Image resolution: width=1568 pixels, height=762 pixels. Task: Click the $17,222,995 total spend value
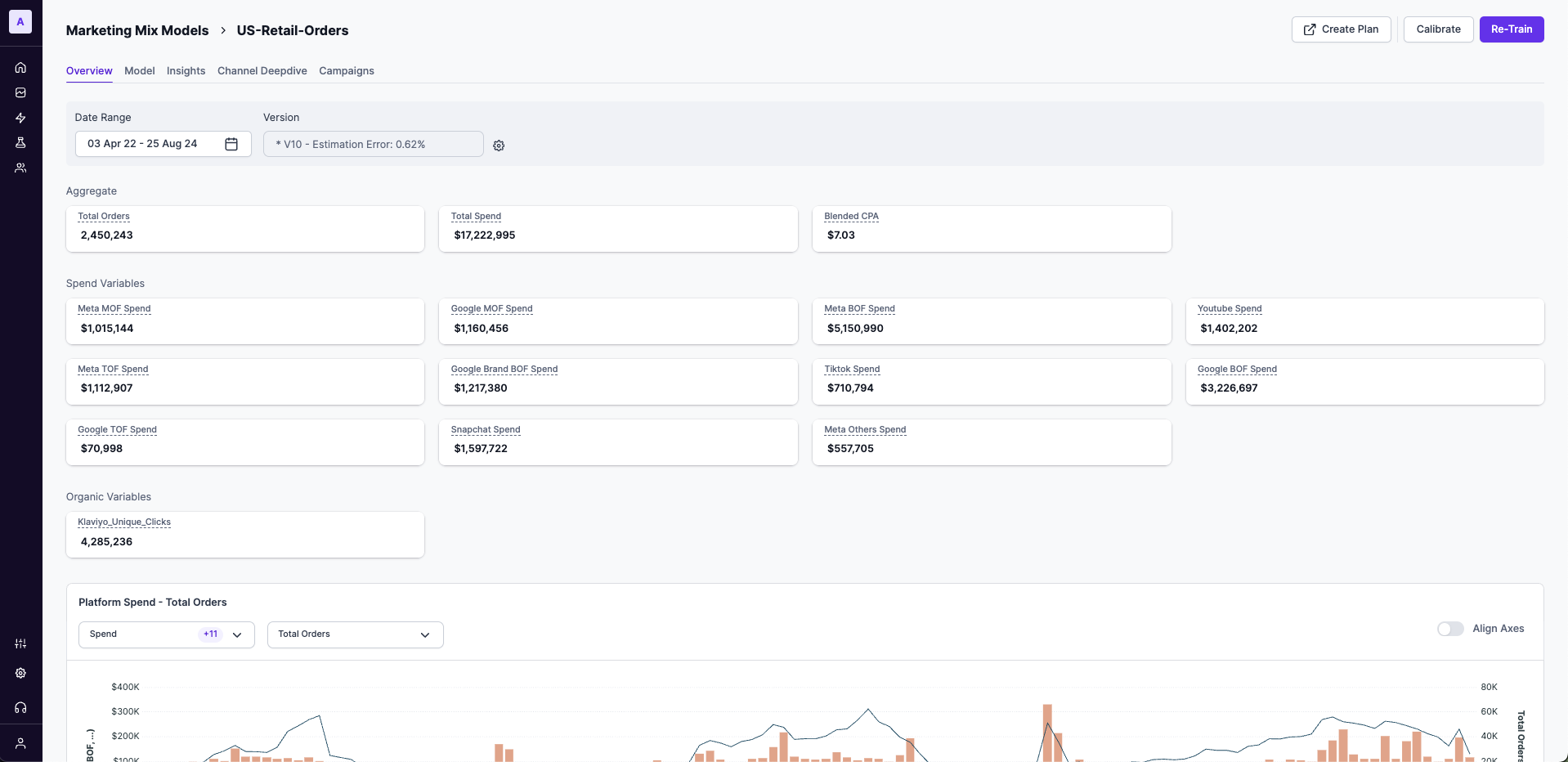pos(485,235)
